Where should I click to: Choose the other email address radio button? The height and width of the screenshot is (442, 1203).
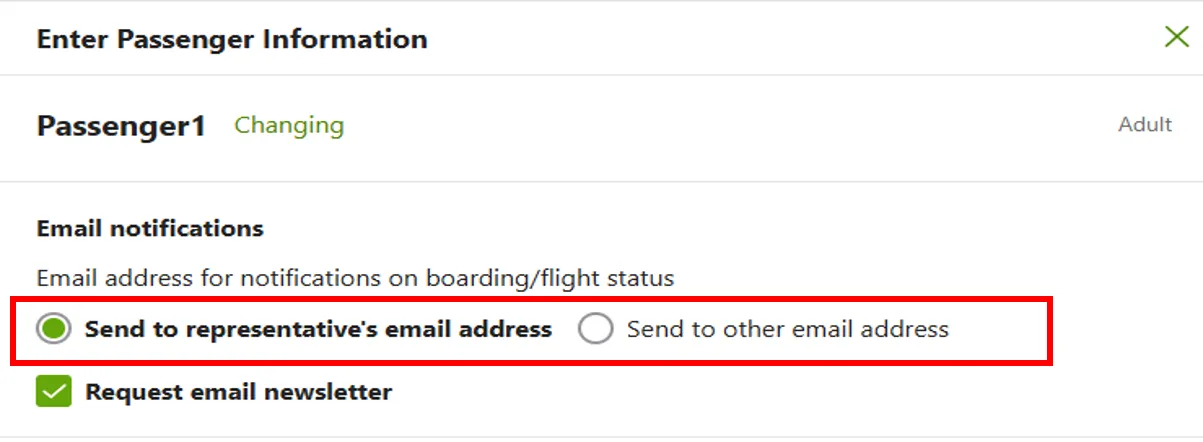click(x=596, y=329)
